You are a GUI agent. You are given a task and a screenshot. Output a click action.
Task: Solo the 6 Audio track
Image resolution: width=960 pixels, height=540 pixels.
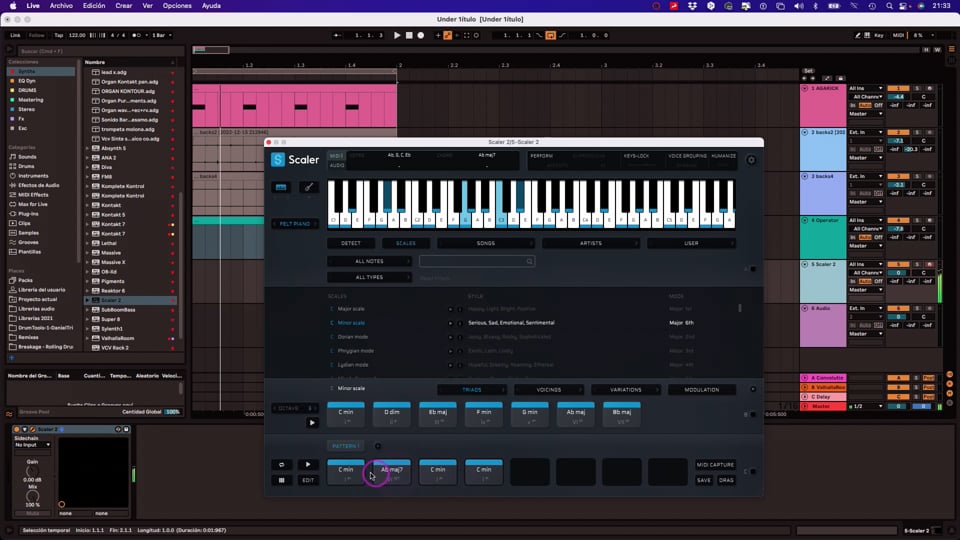click(917, 309)
